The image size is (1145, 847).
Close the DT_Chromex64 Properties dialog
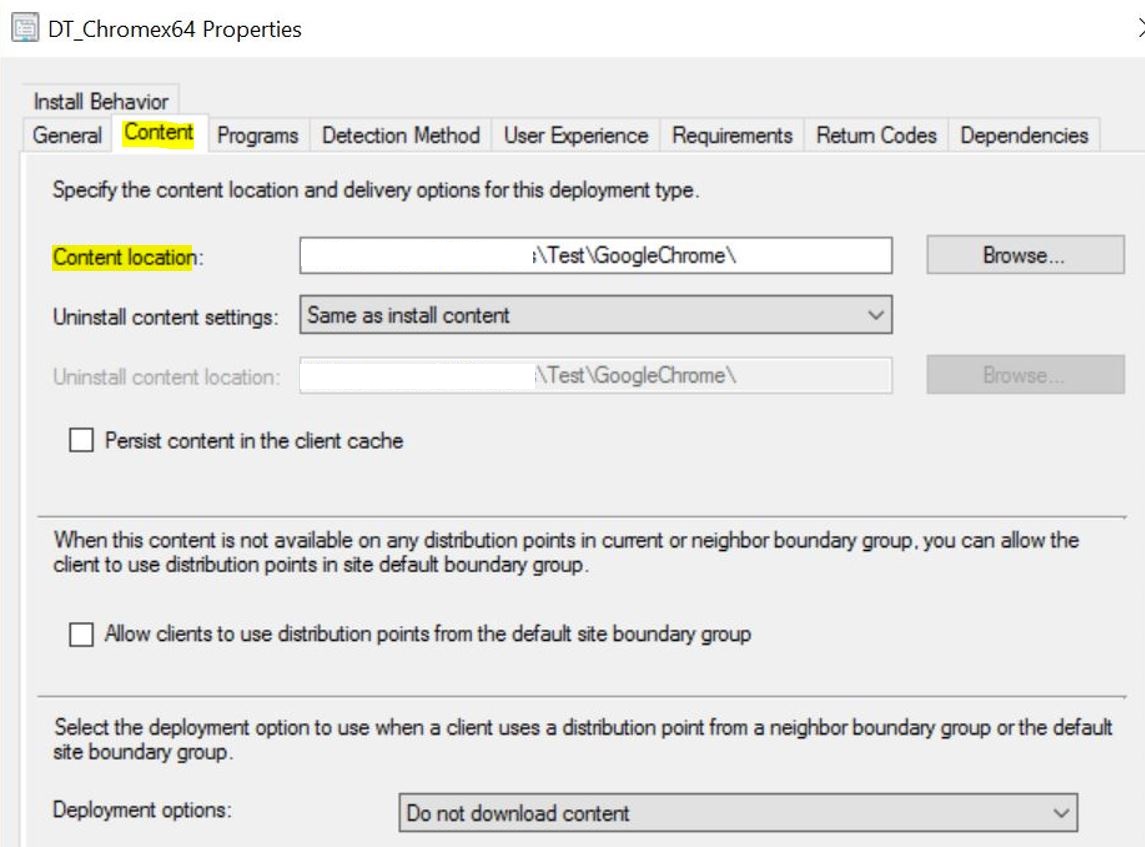click(1140, 29)
